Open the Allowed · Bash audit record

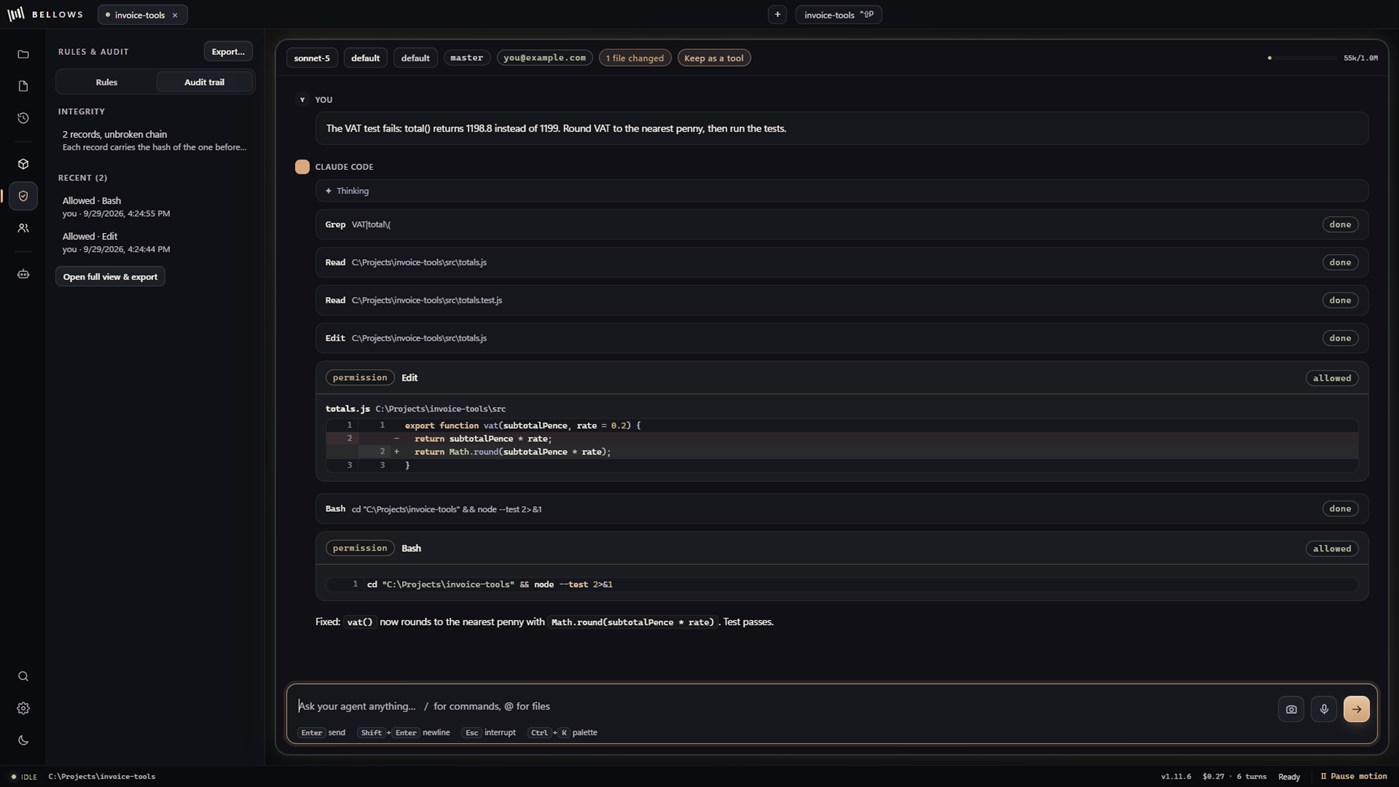pyautogui.click(x=153, y=207)
